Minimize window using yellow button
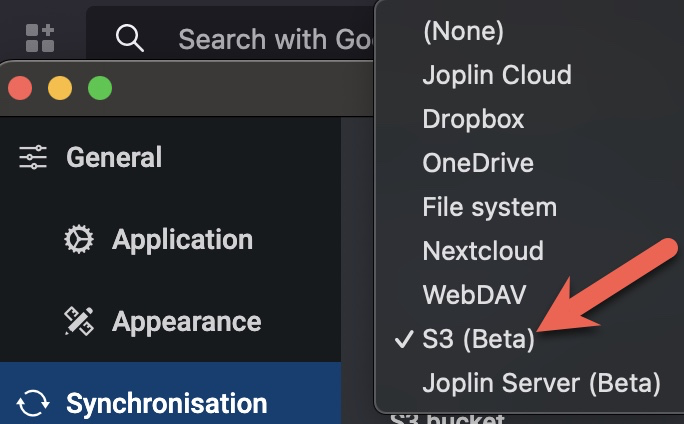The height and width of the screenshot is (424, 684). pyautogui.click(x=60, y=89)
